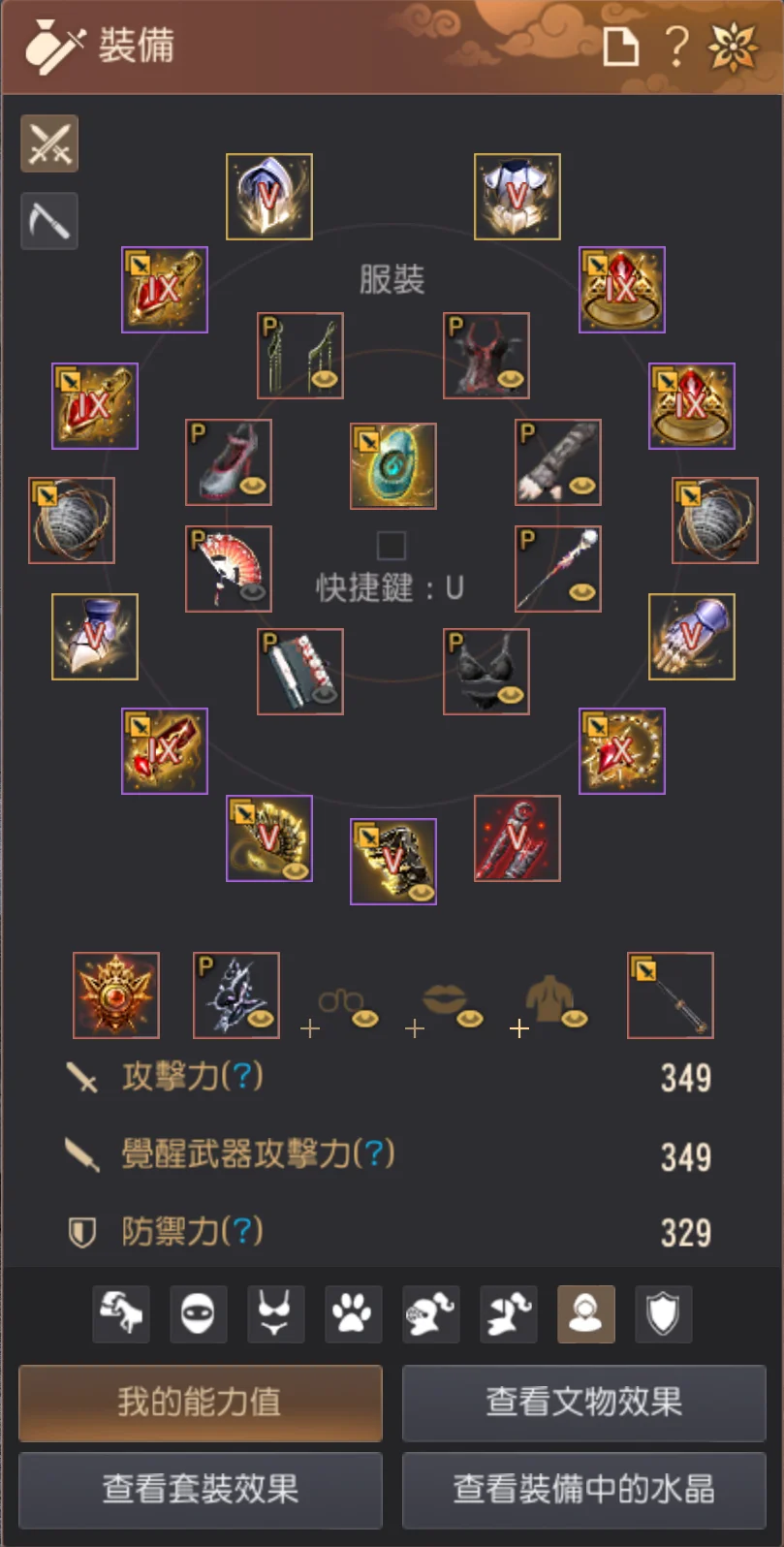Click the flower emblem icon in header
Viewport: 784px width, 1547px height.
point(734,47)
